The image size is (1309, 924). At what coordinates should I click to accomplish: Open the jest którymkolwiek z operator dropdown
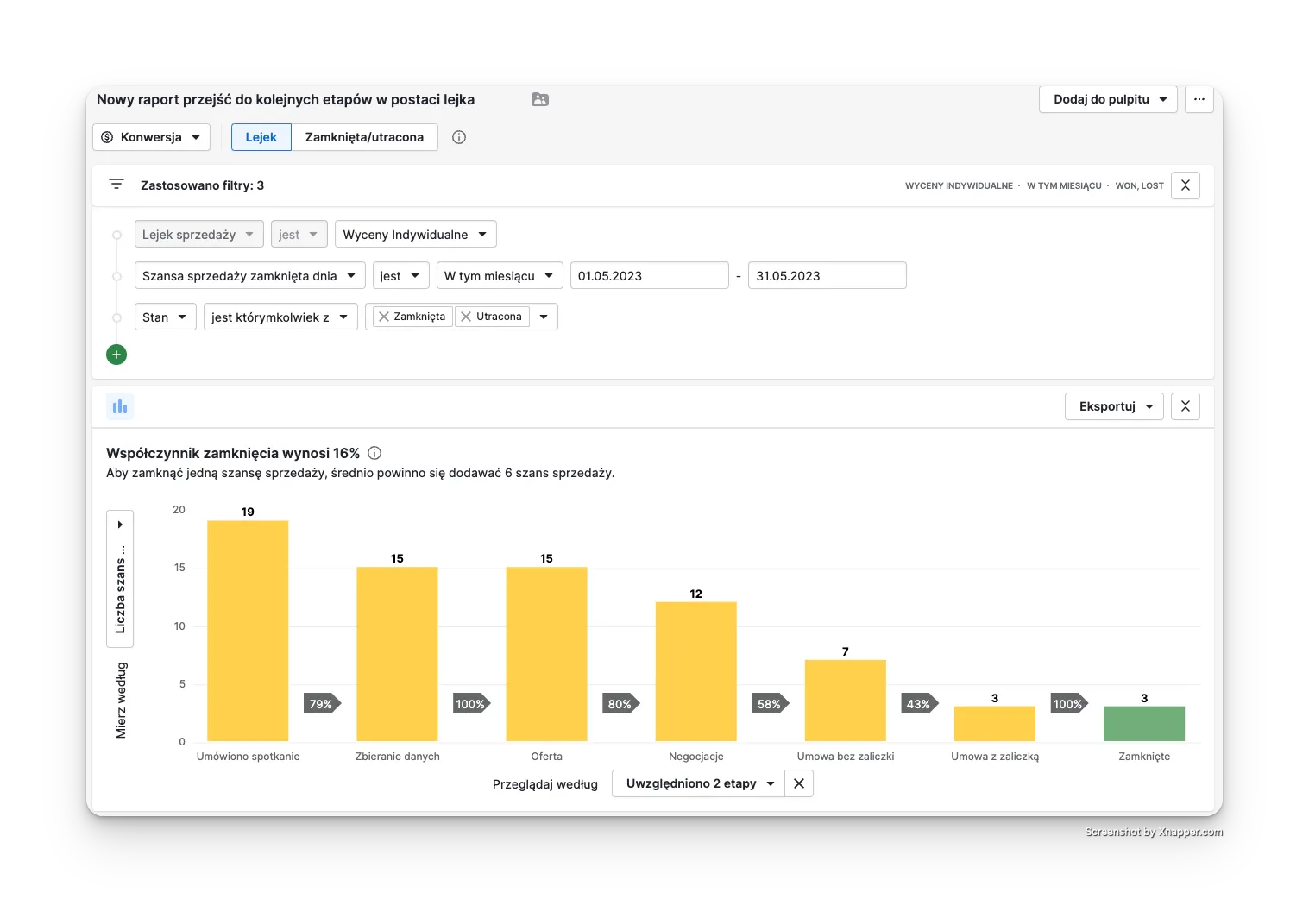[280, 317]
